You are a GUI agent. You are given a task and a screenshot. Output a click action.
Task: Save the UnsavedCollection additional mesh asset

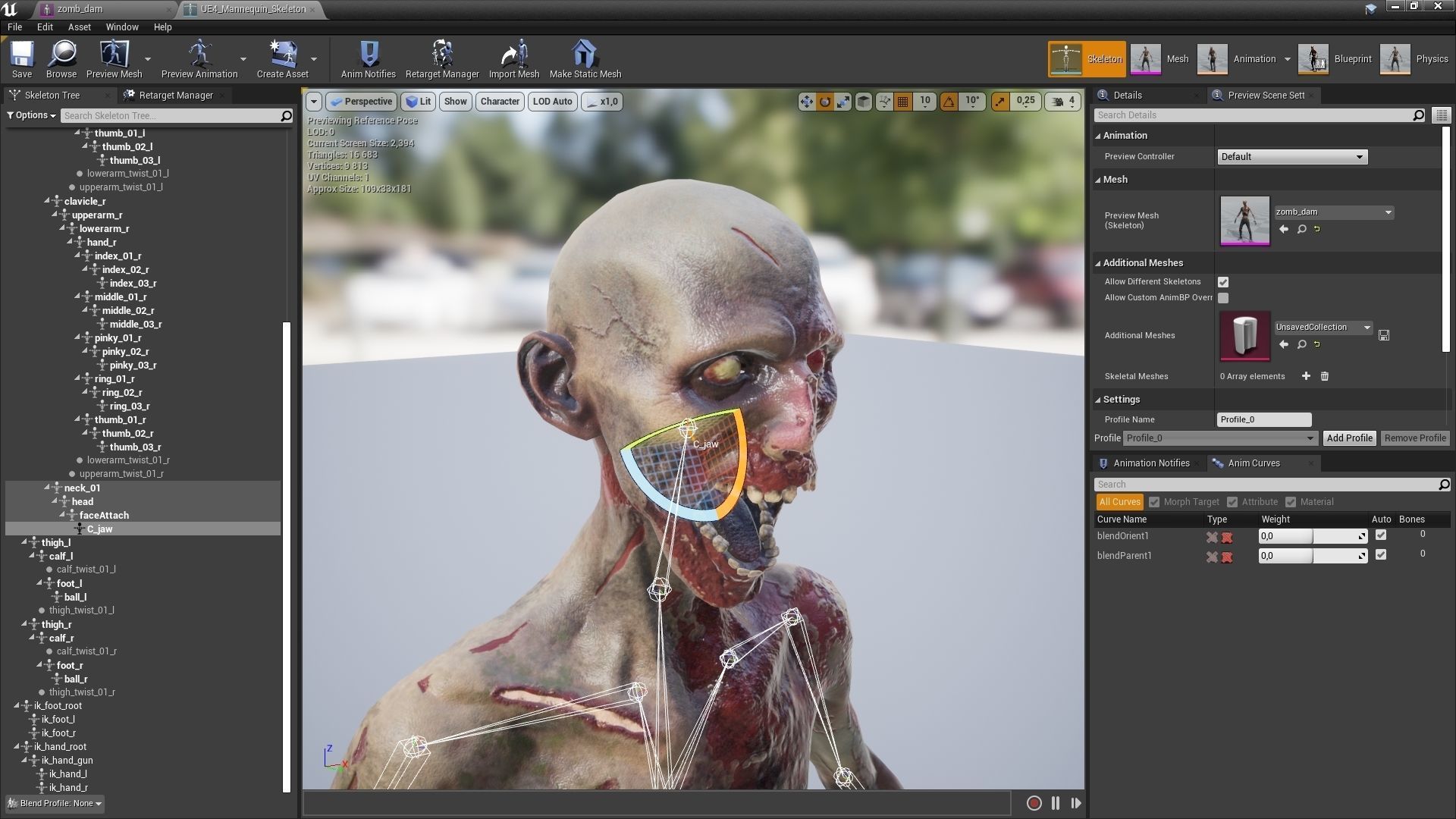pos(1384,335)
